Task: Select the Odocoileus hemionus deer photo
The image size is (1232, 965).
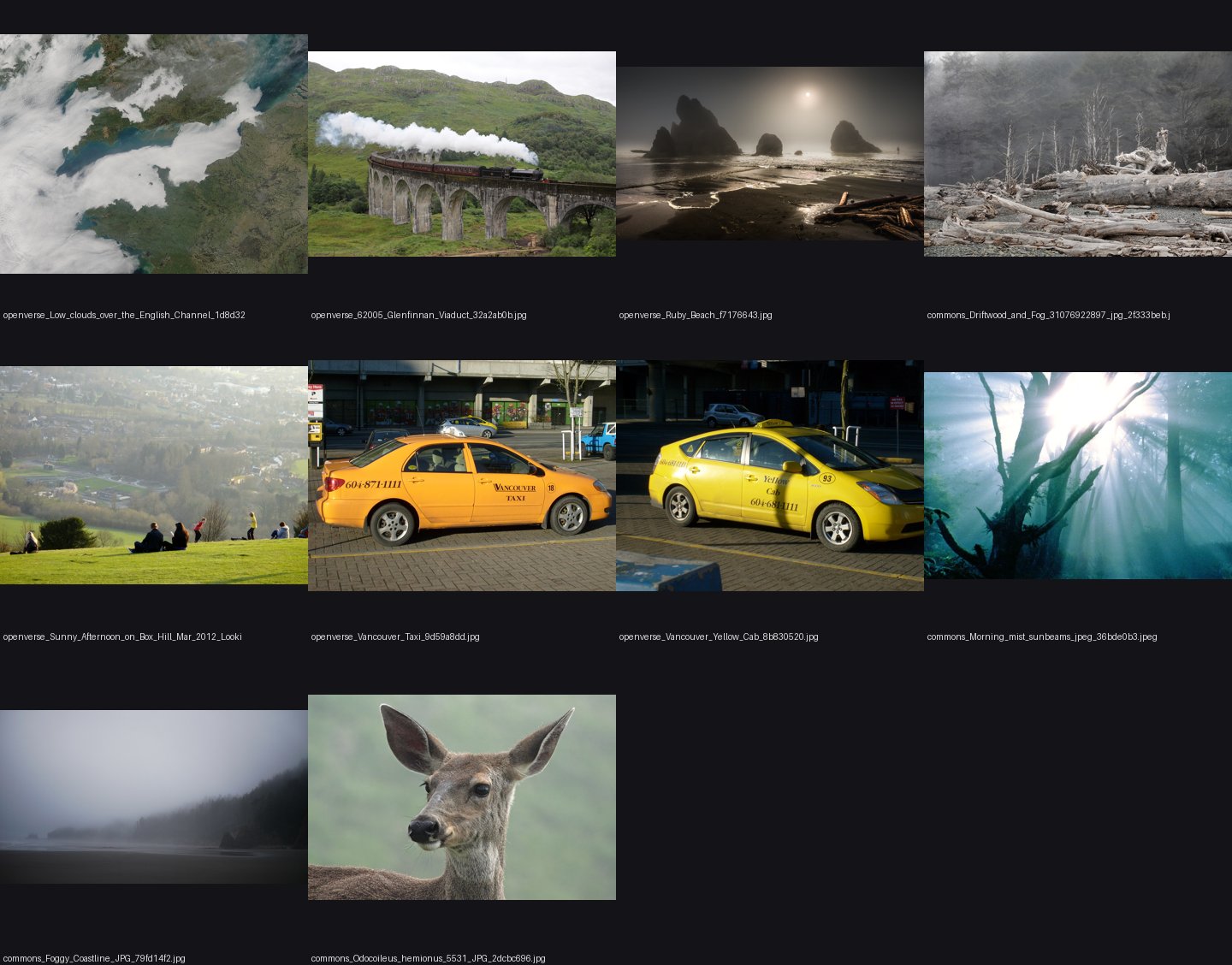Action: pos(462,797)
